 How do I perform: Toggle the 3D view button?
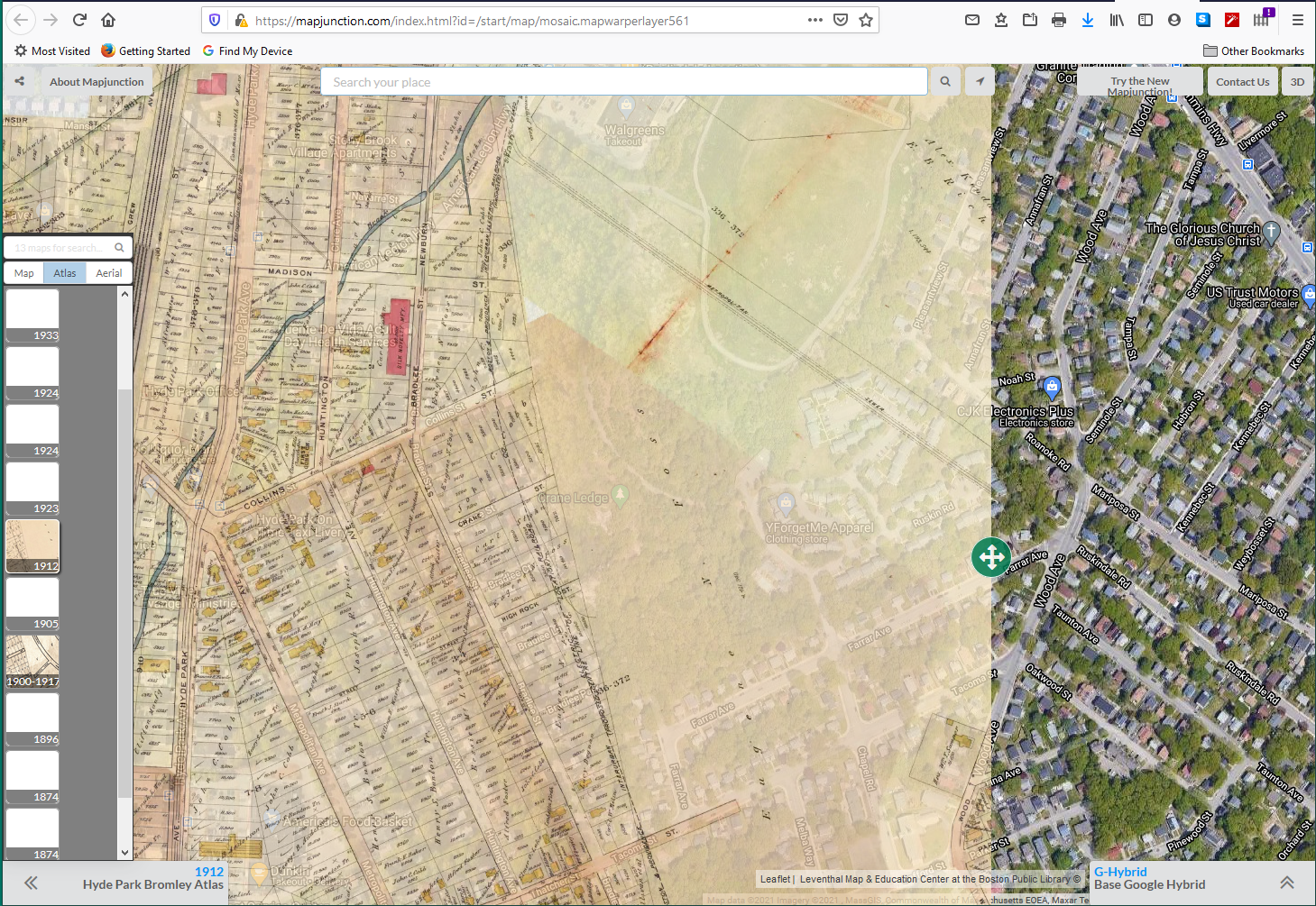[1297, 82]
